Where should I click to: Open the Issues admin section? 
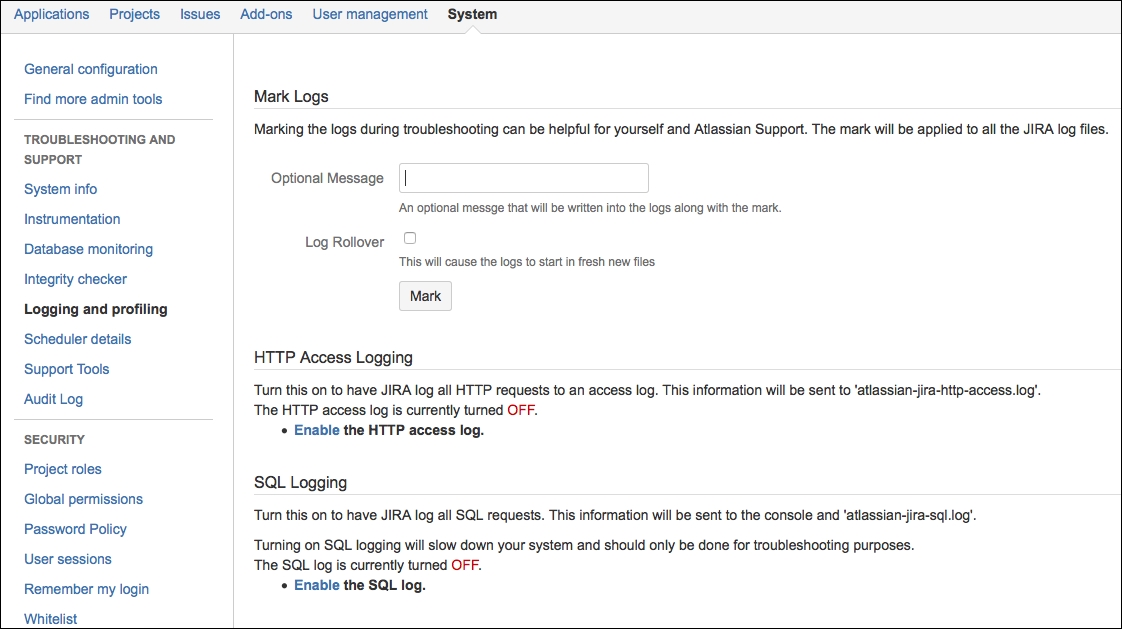pyautogui.click(x=199, y=14)
